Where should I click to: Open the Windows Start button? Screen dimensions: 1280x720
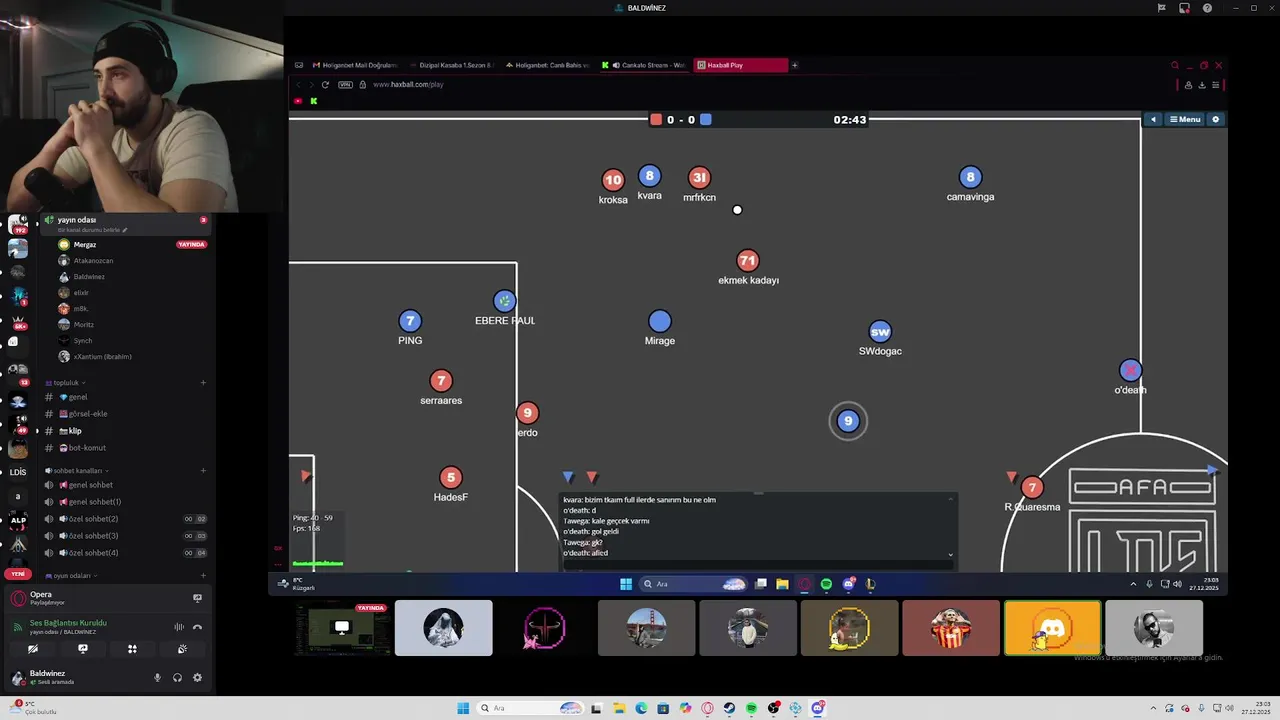463,708
